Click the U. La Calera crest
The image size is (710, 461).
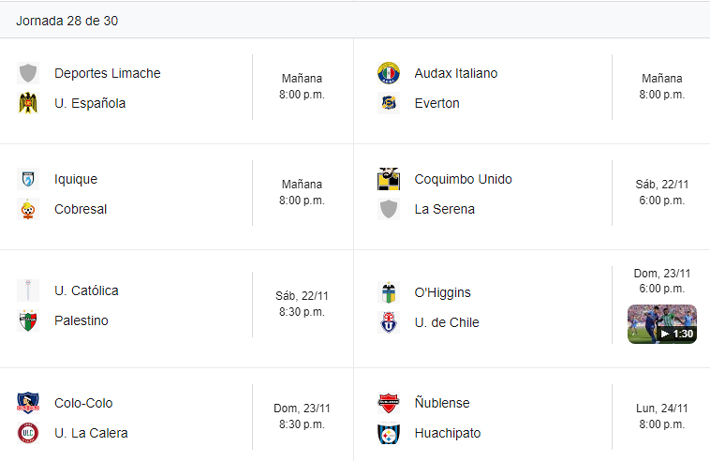click(28, 433)
